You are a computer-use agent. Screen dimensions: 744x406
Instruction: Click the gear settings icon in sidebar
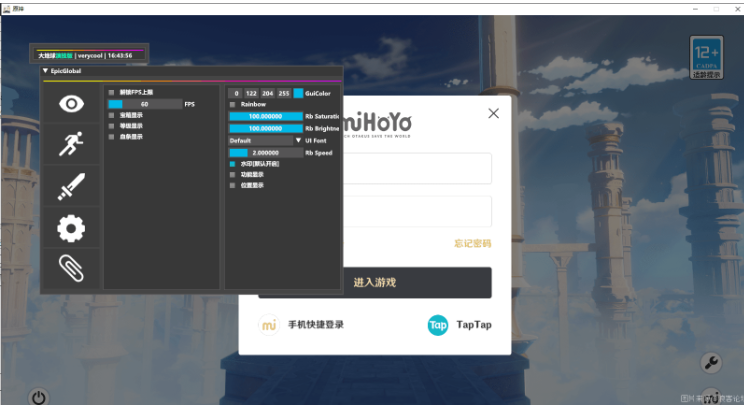pyautogui.click(x=71, y=228)
